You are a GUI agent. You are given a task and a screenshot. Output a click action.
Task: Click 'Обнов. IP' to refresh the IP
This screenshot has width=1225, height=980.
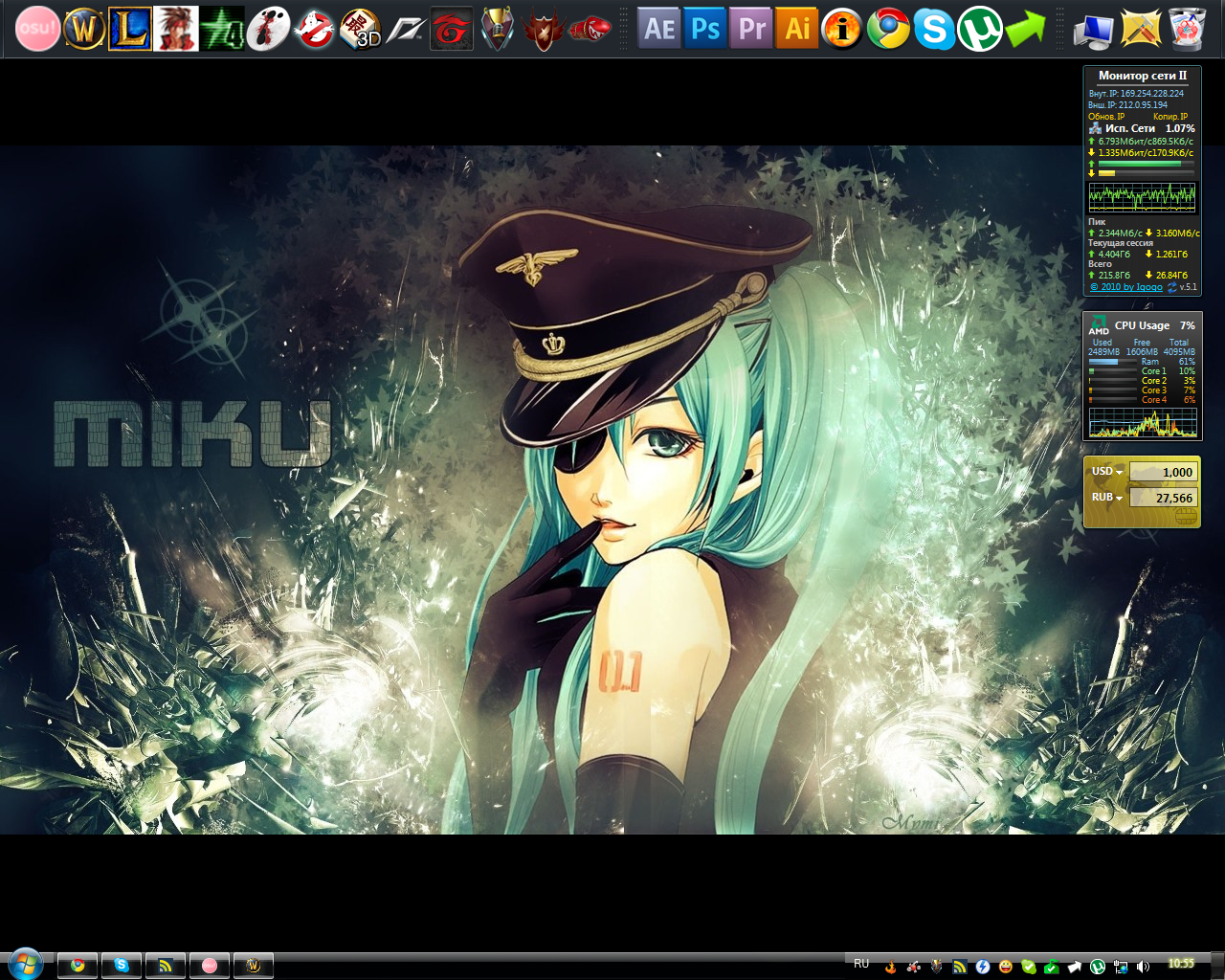(x=1106, y=117)
